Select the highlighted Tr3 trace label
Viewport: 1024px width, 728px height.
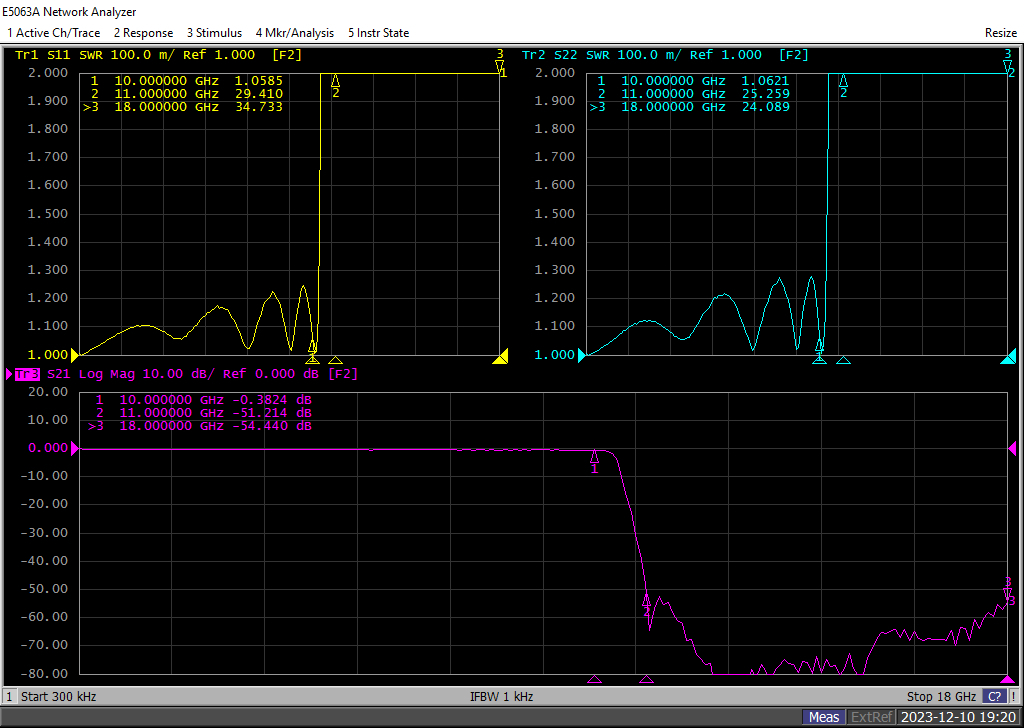pyautogui.click(x=26, y=374)
